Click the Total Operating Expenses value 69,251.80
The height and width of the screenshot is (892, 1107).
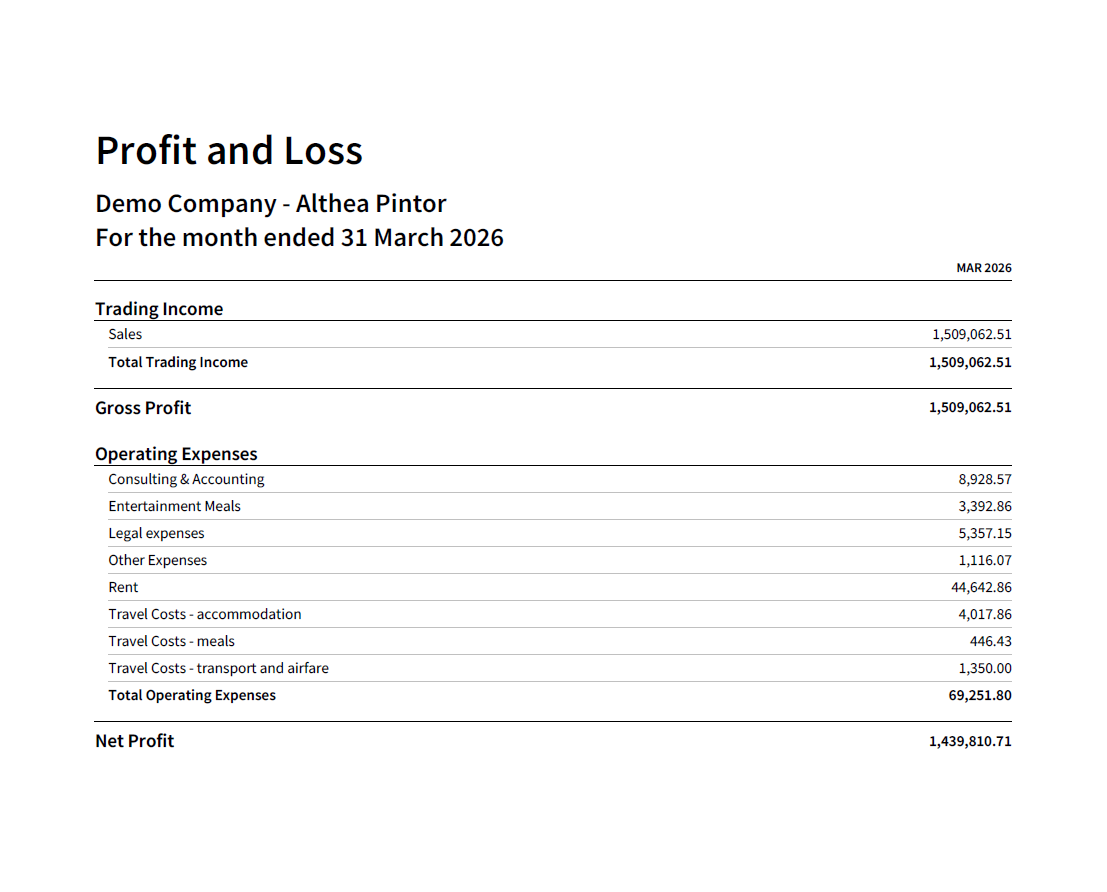980,695
